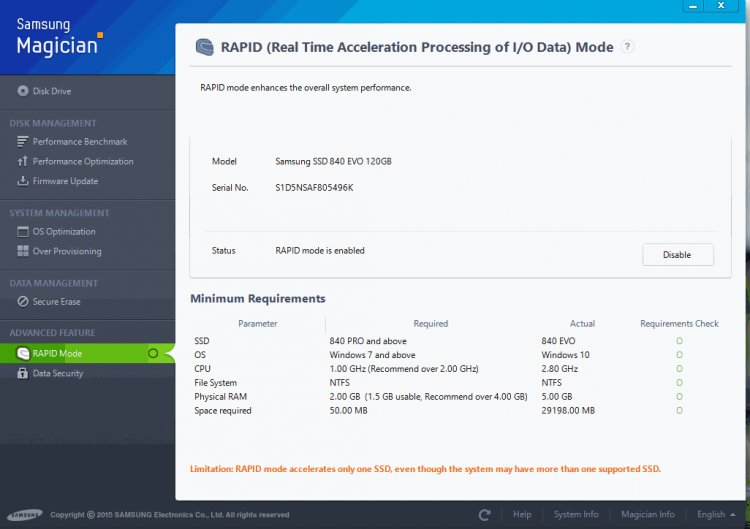Minimize the Magician window
The height and width of the screenshot is (529, 750).
click(x=691, y=6)
